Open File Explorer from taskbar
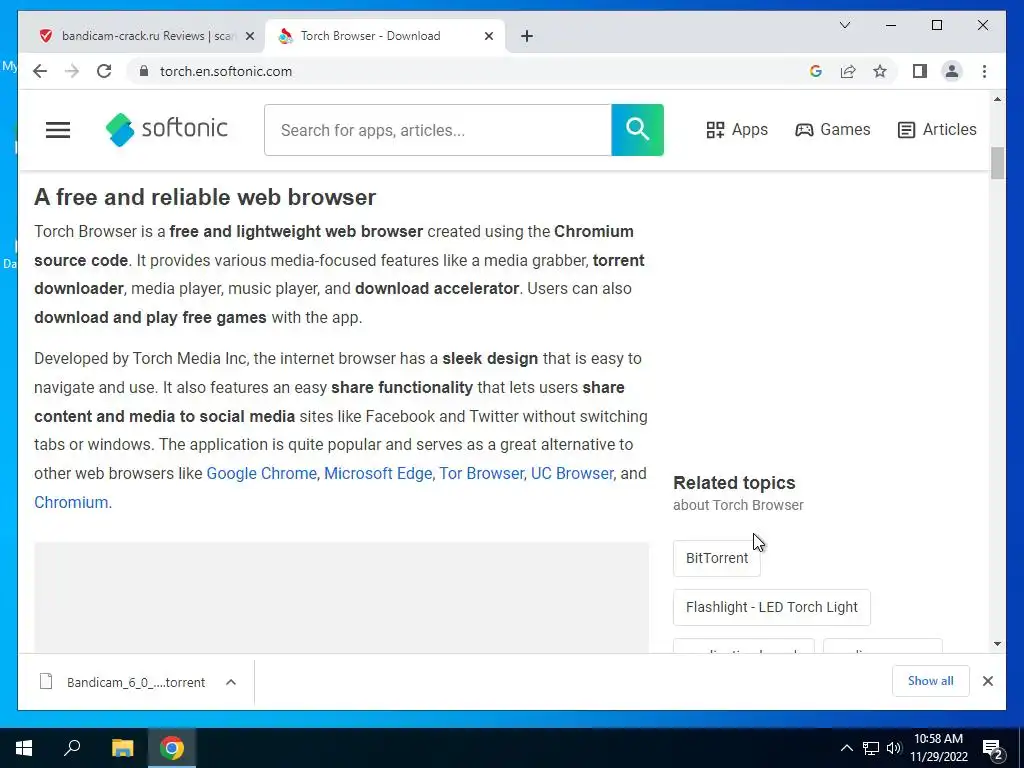 (x=122, y=748)
